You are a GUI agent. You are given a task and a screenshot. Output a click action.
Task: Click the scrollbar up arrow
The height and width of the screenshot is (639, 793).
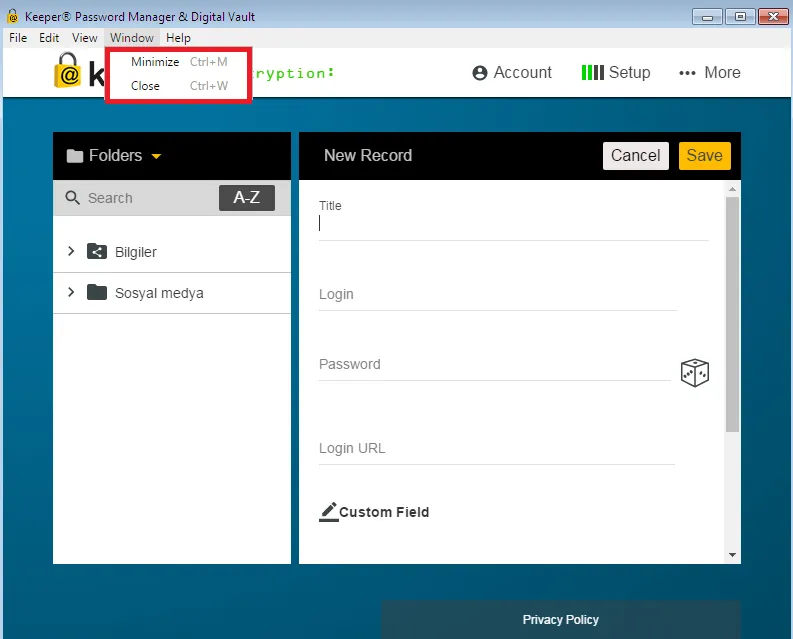pos(732,189)
